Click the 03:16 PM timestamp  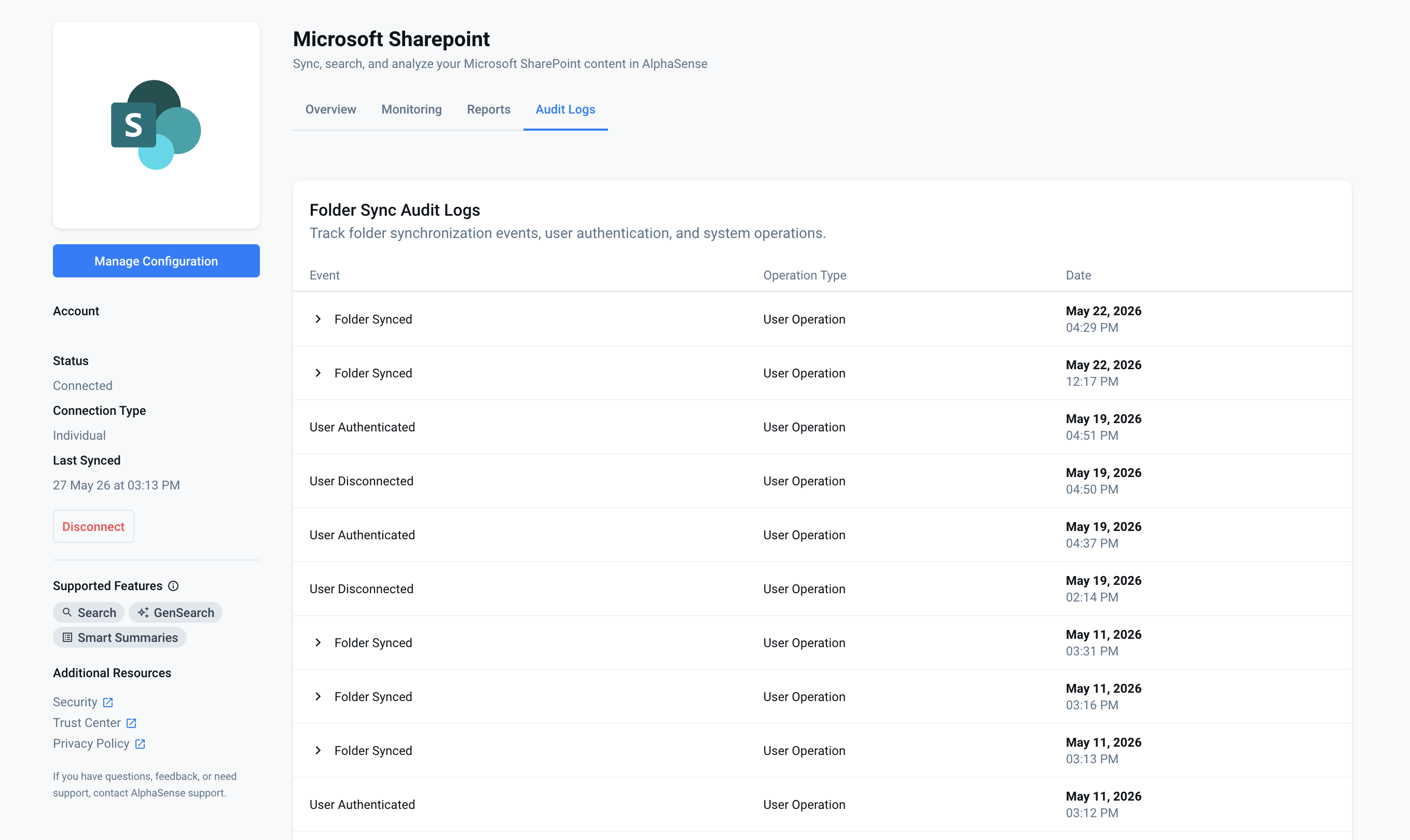pyautogui.click(x=1092, y=705)
